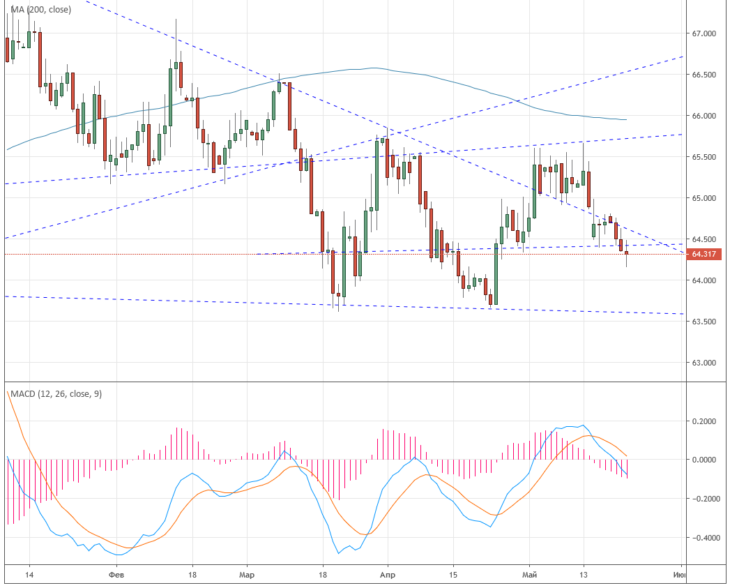Screen dimensions: 730x588
Task: Click the 63.000 price axis label
Action: point(704,363)
